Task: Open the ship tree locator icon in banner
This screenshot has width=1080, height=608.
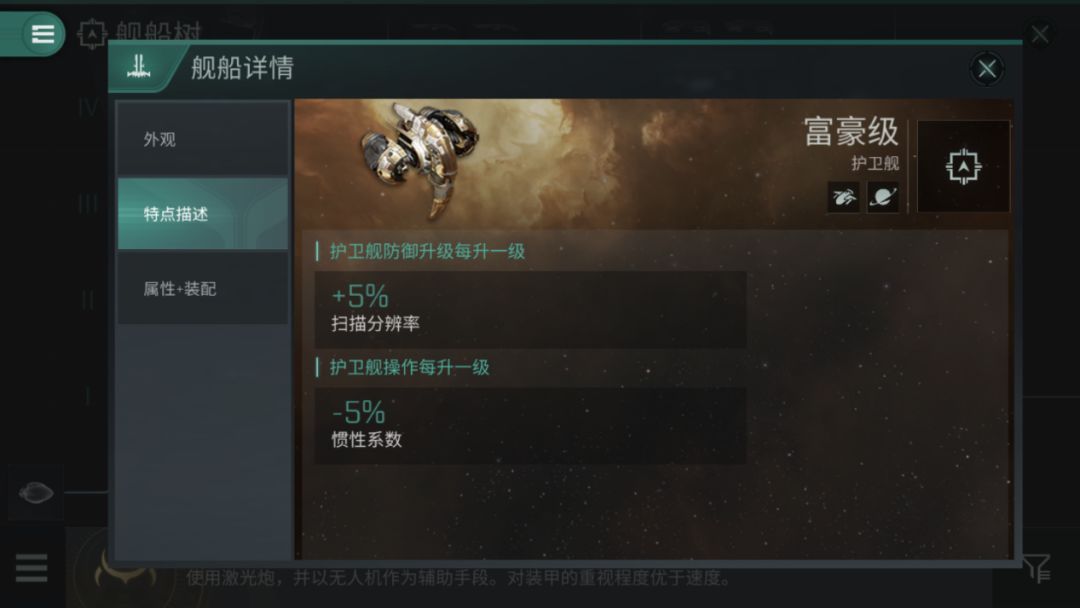Action: point(963,167)
